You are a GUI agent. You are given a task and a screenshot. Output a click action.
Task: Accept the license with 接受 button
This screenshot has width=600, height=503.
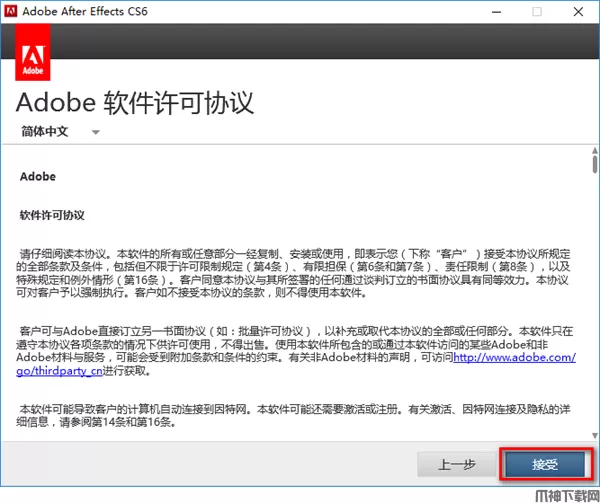[x=545, y=465]
